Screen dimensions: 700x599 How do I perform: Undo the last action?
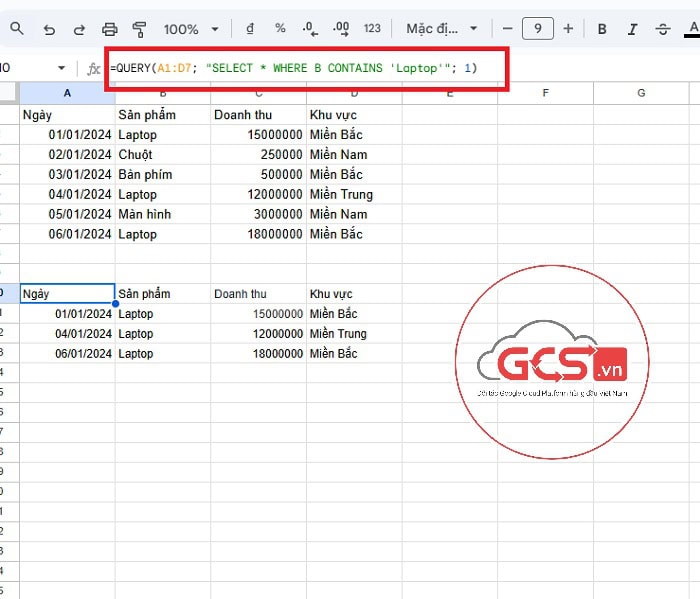[x=49, y=29]
